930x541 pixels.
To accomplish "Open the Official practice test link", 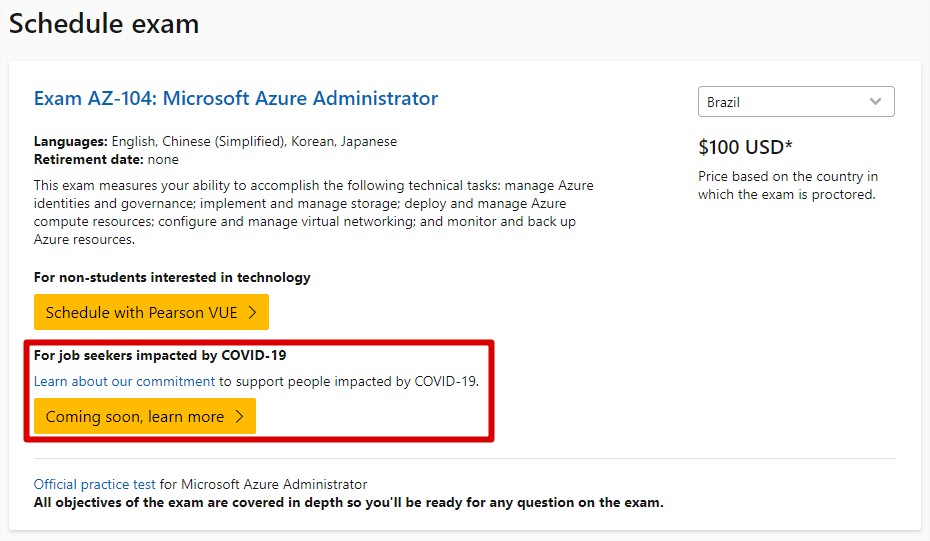I will [x=95, y=484].
